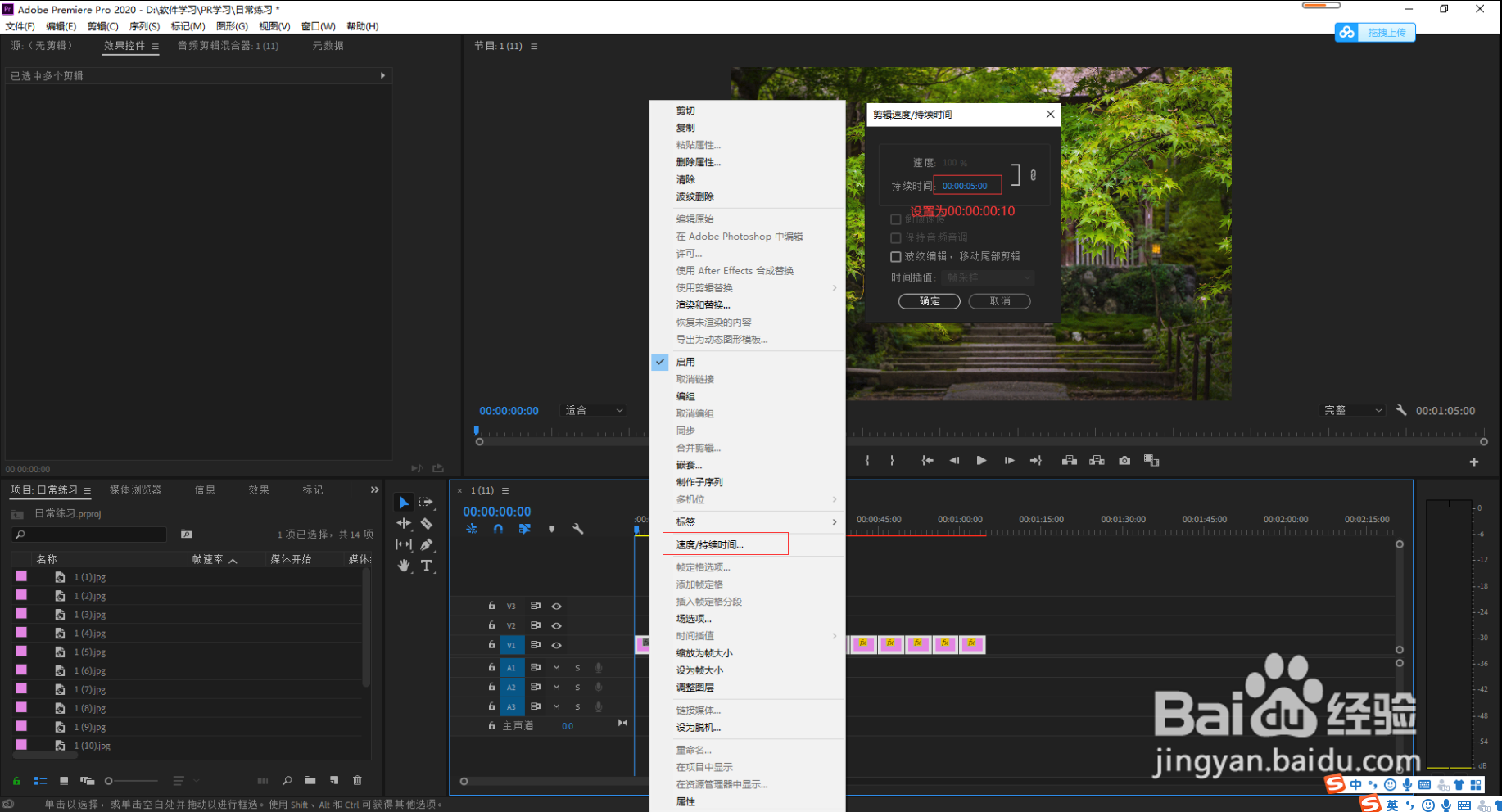Create a new bin
This screenshot has height=812, width=1502.
[310, 781]
